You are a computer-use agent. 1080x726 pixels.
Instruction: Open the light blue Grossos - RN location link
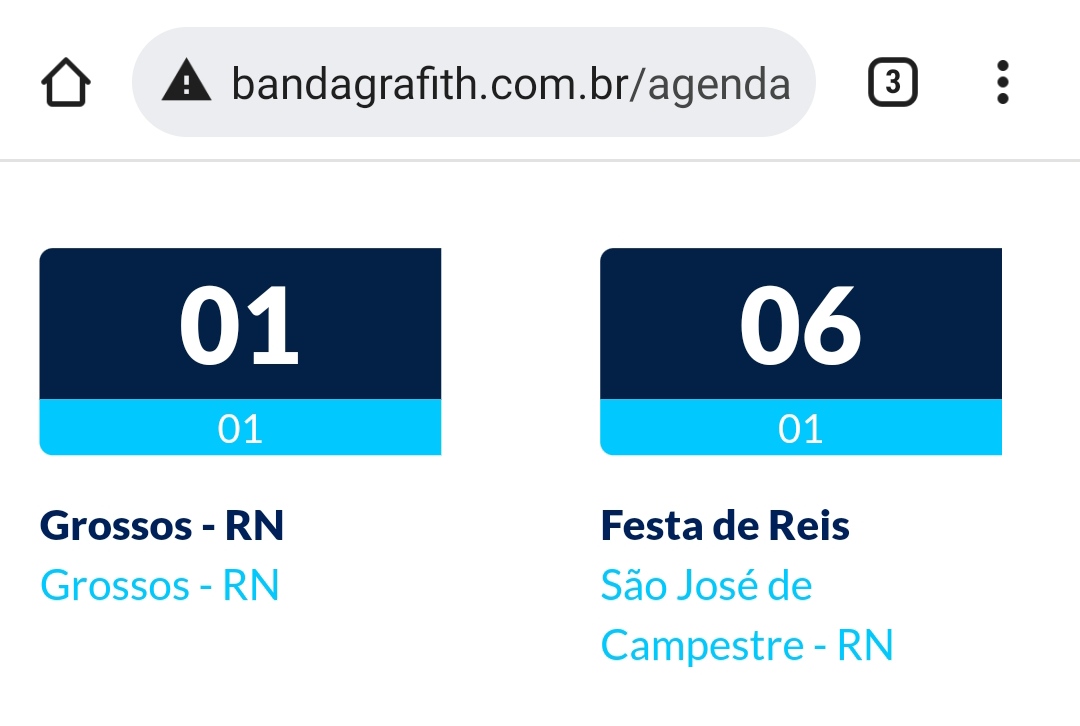click(160, 585)
